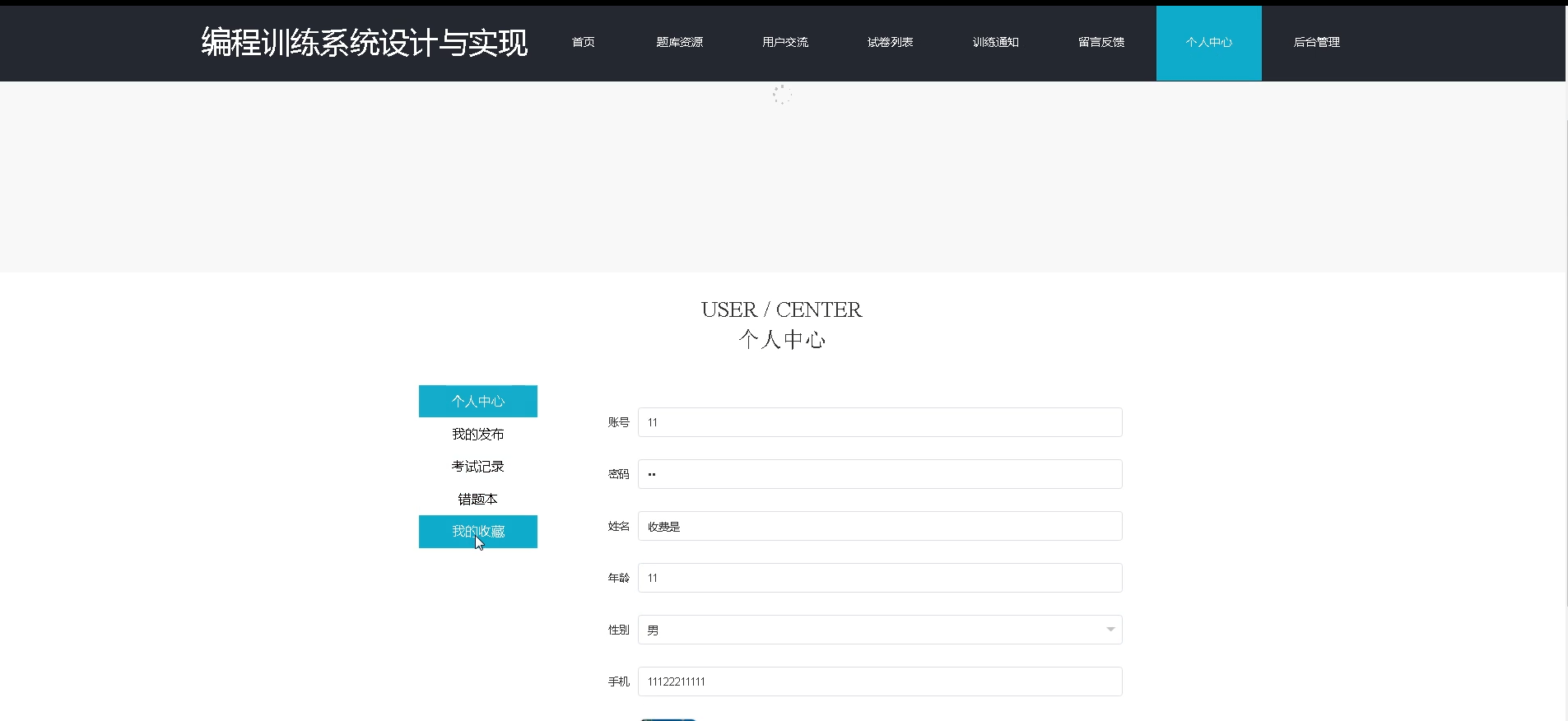Open 考试记录 in the side menu
Screen dimensions: 1568x721
[x=477, y=466]
